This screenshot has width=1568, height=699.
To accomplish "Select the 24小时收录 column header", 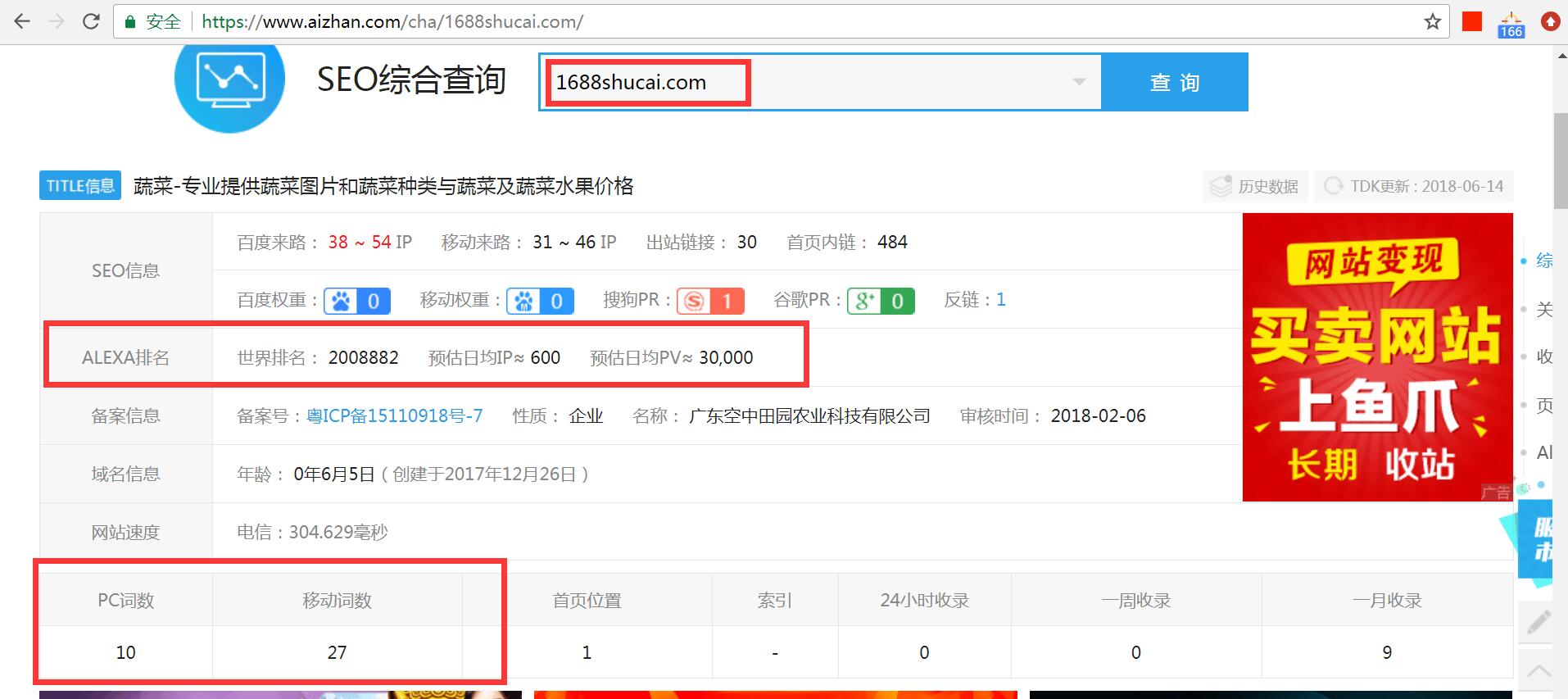I will tap(925, 601).
